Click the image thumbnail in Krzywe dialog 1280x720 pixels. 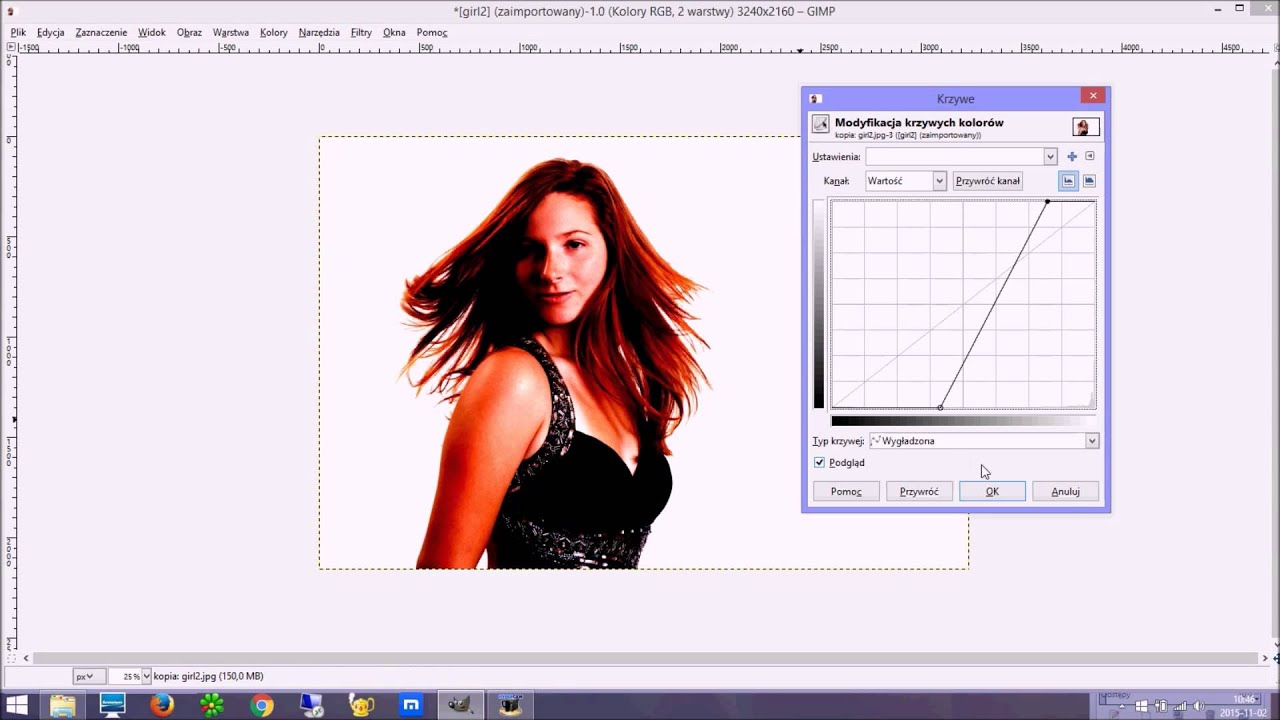point(1085,127)
